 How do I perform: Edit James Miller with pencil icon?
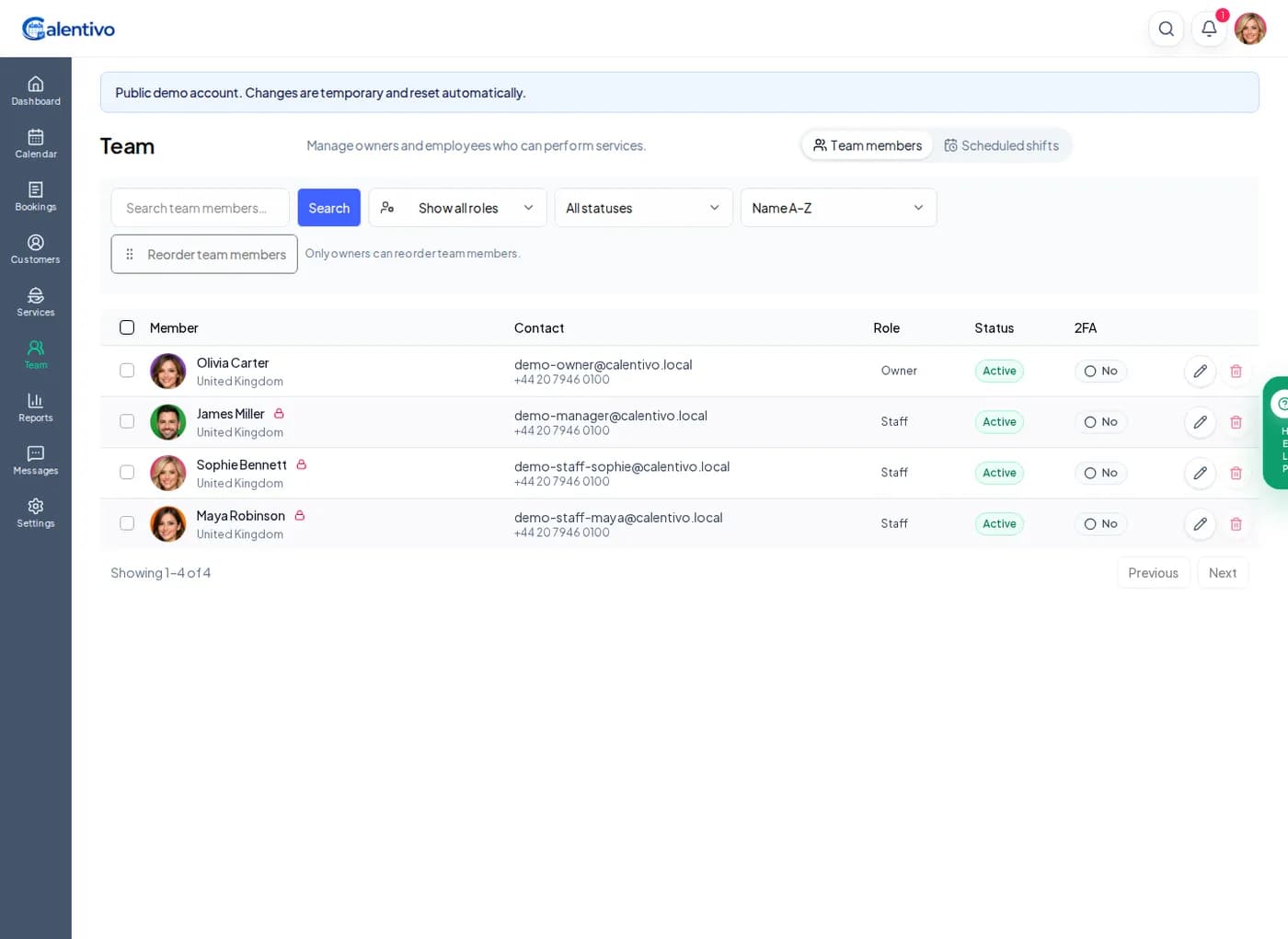[1200, 422]
